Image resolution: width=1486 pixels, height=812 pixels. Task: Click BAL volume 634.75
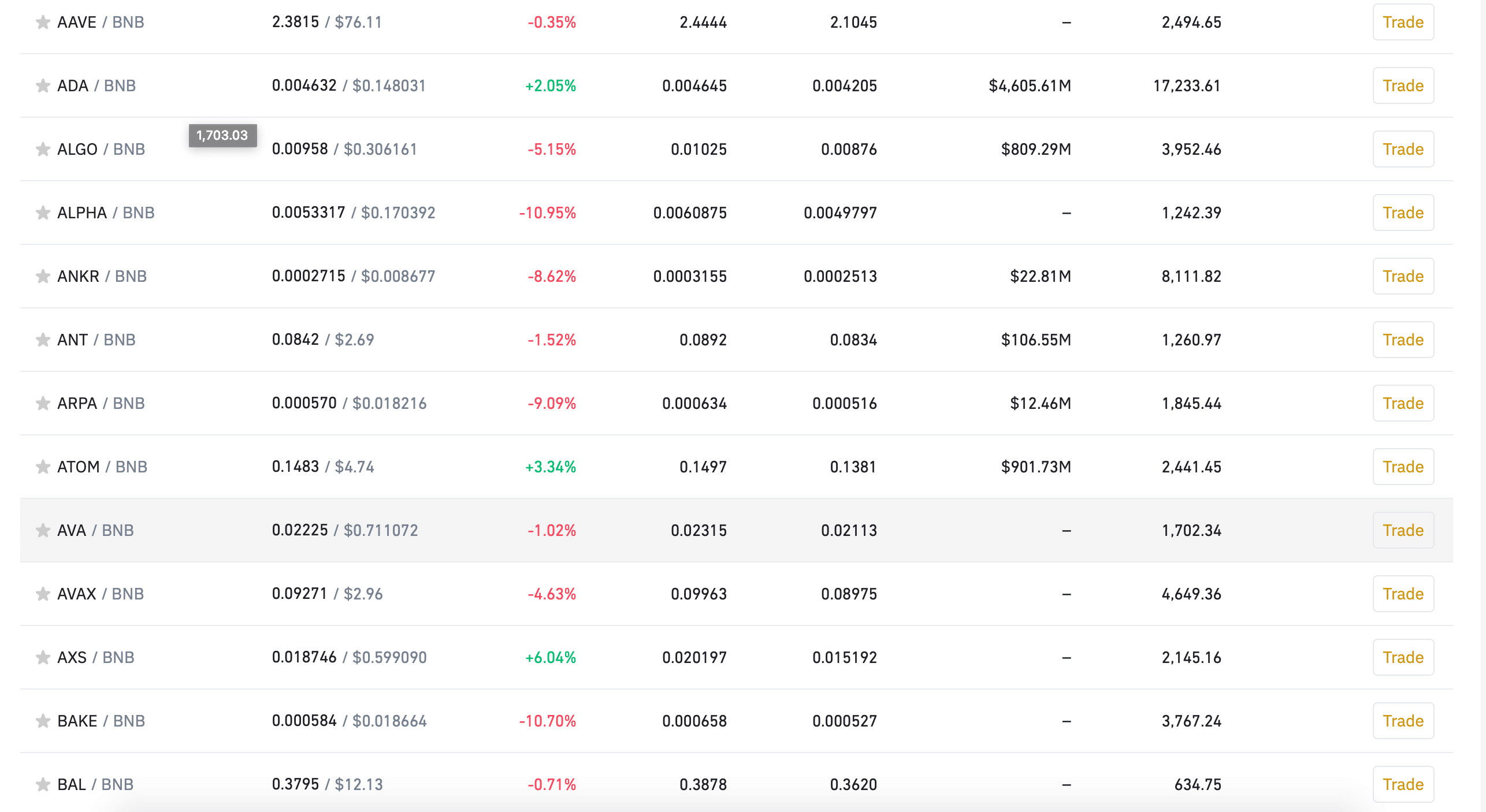tap(1198, 785)
